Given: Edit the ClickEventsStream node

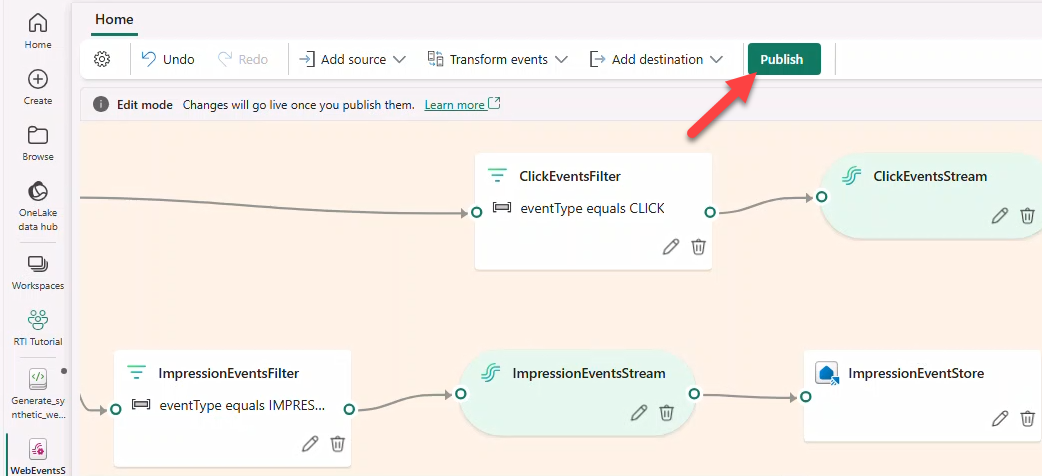Looking at the screenshot, I should click(1000, 215).
